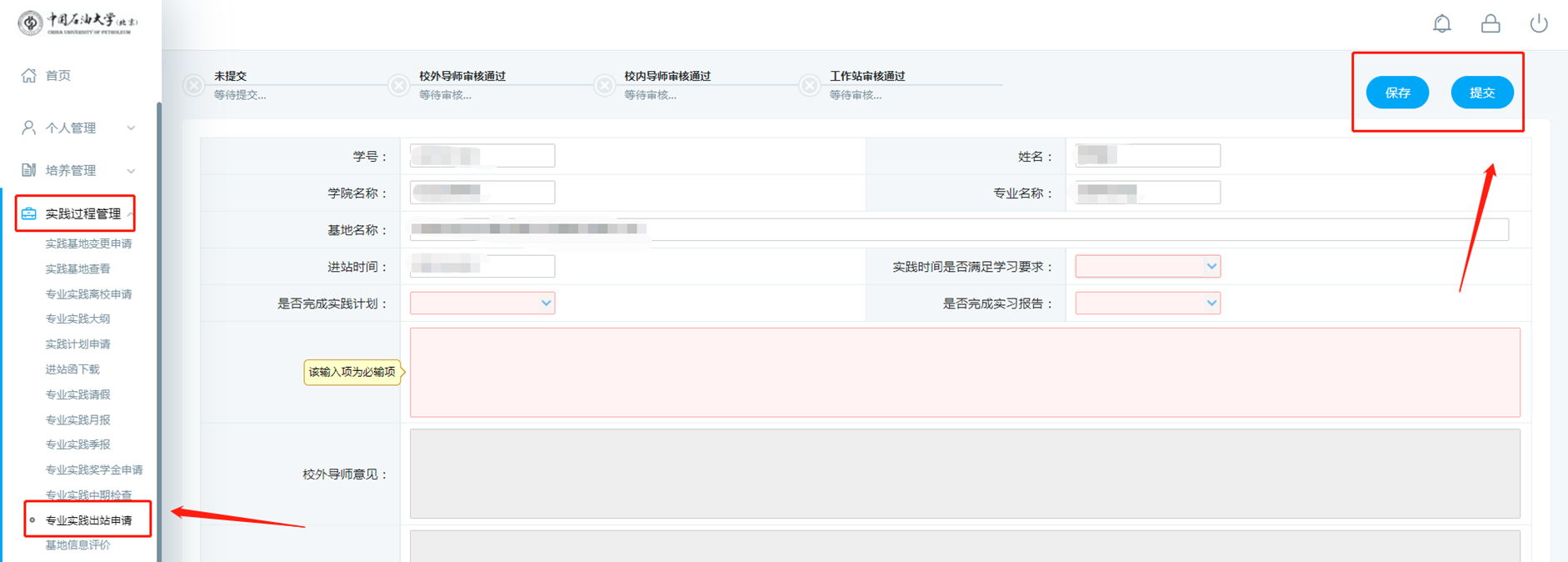
Task: Click the 工作站审核通过 step circle icon
Action: [x=809, y=85]
